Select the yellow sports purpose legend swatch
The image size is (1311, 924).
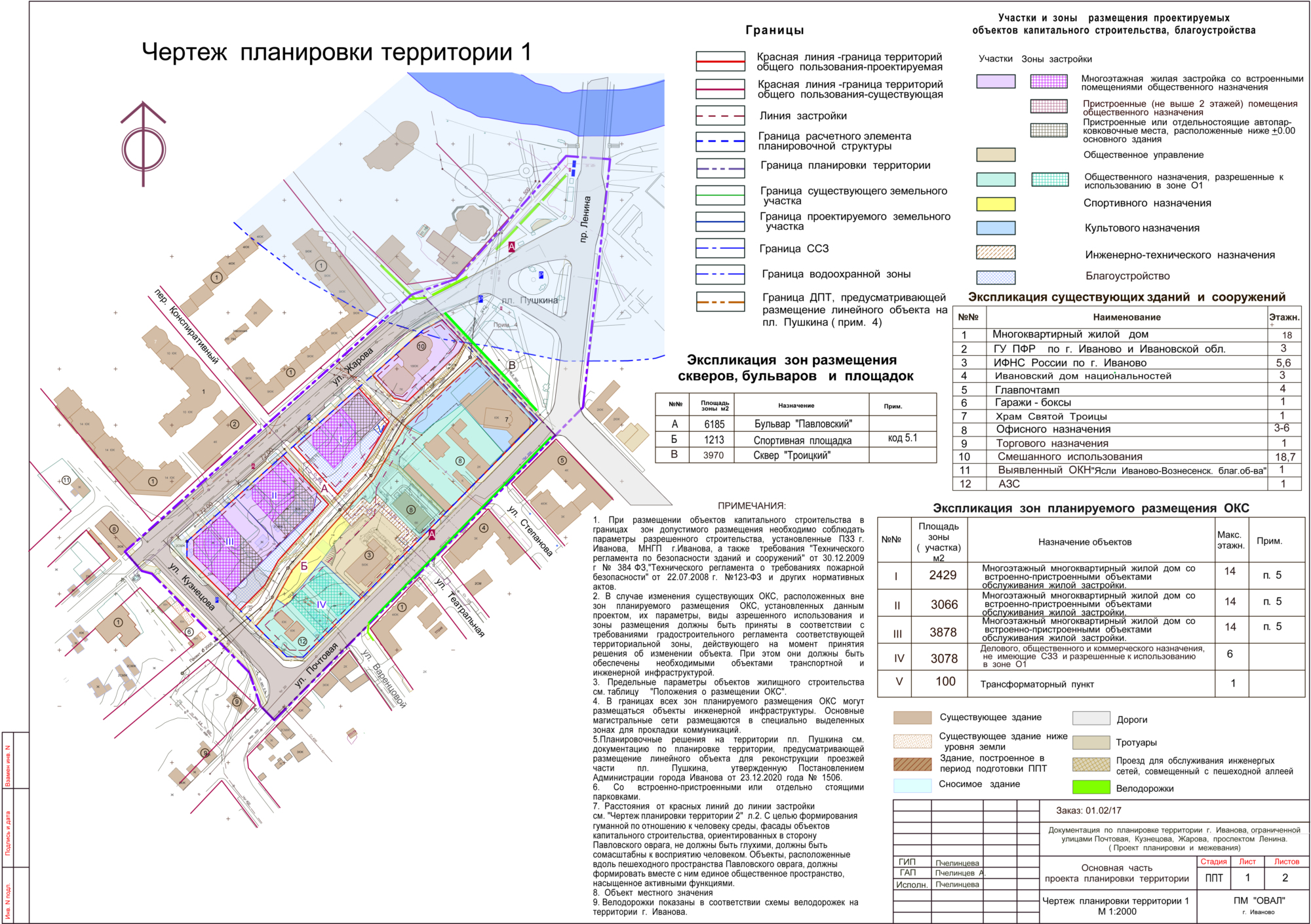[x=995, y=204]
